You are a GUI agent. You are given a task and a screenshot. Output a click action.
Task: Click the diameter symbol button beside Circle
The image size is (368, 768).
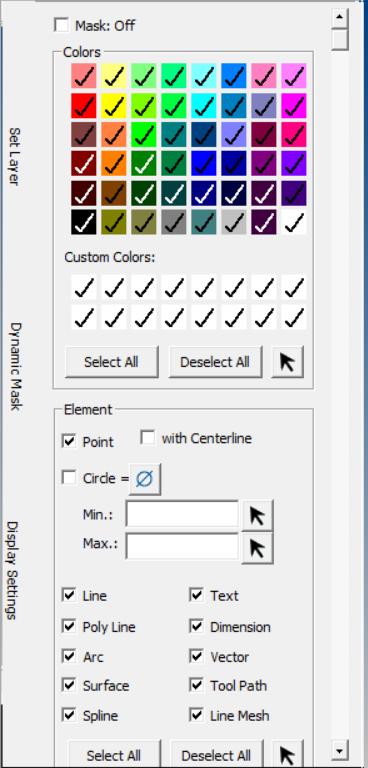pos(145,479)
